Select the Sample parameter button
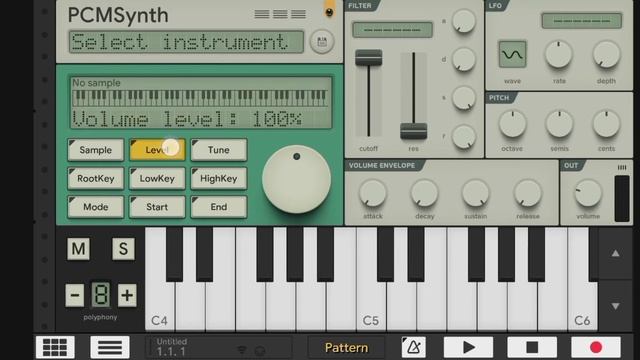The width and height of the screenshot is (640, 360). [96, 150]
